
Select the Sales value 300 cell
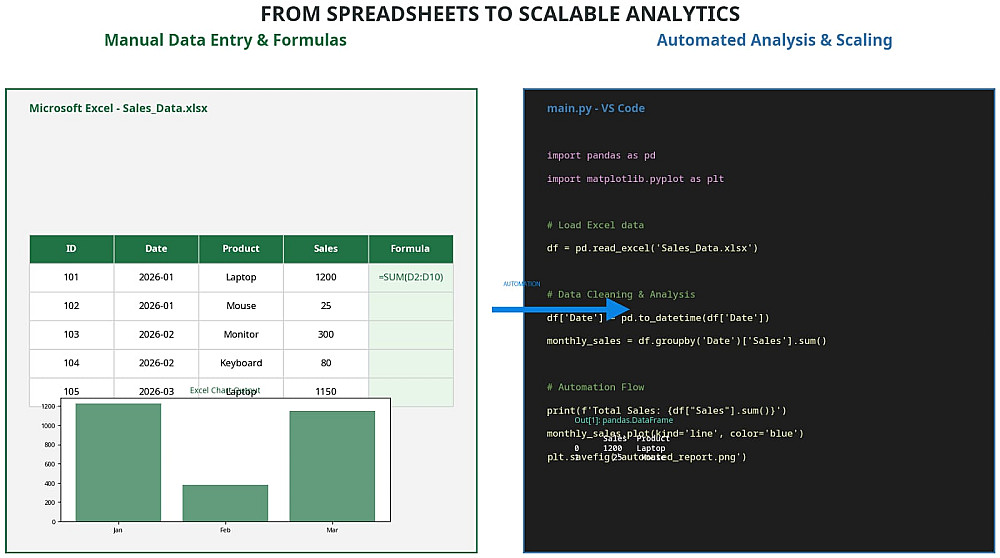click(x=326, y=334)
